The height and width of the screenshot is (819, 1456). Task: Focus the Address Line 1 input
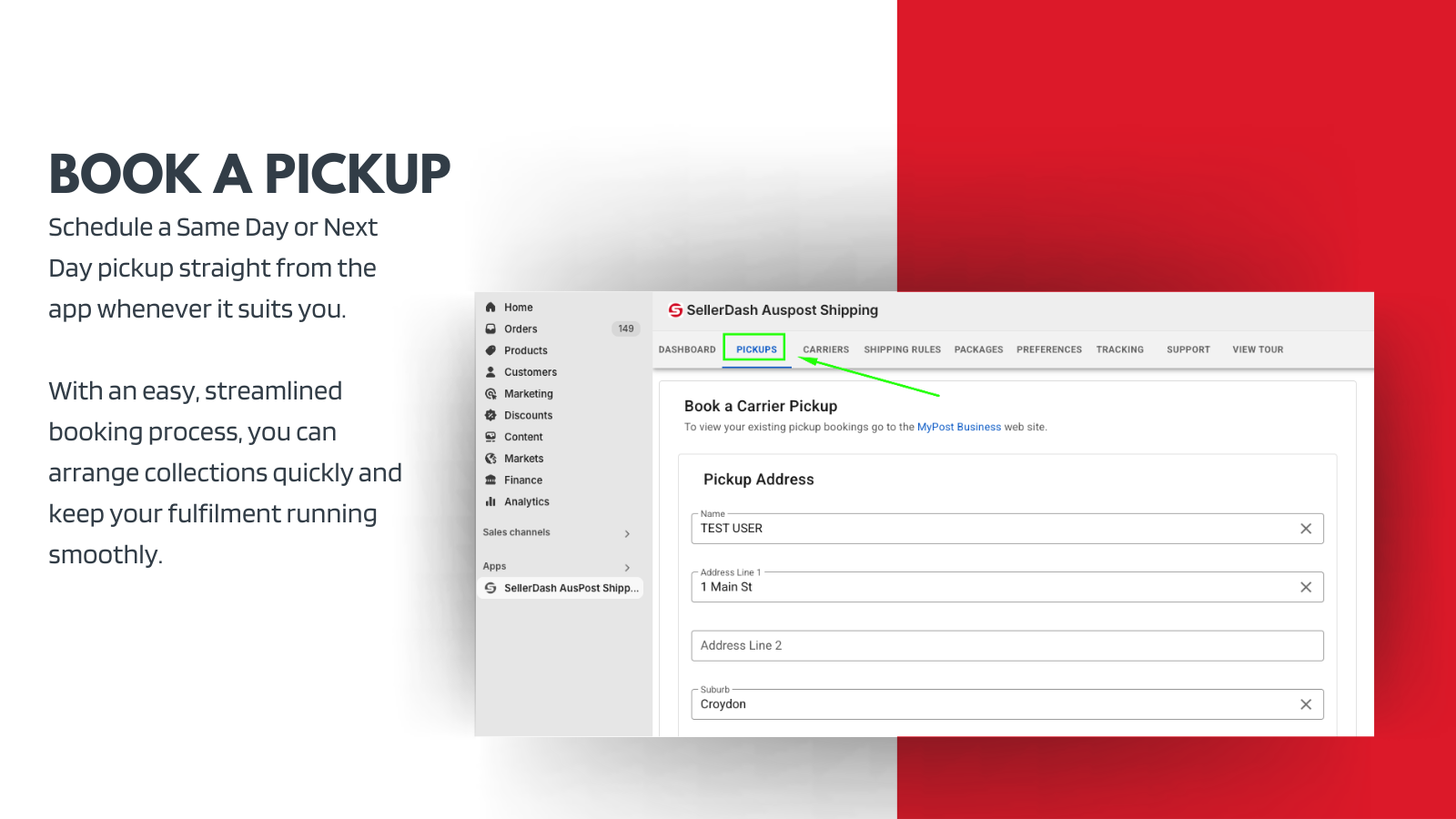(1007, 587)
